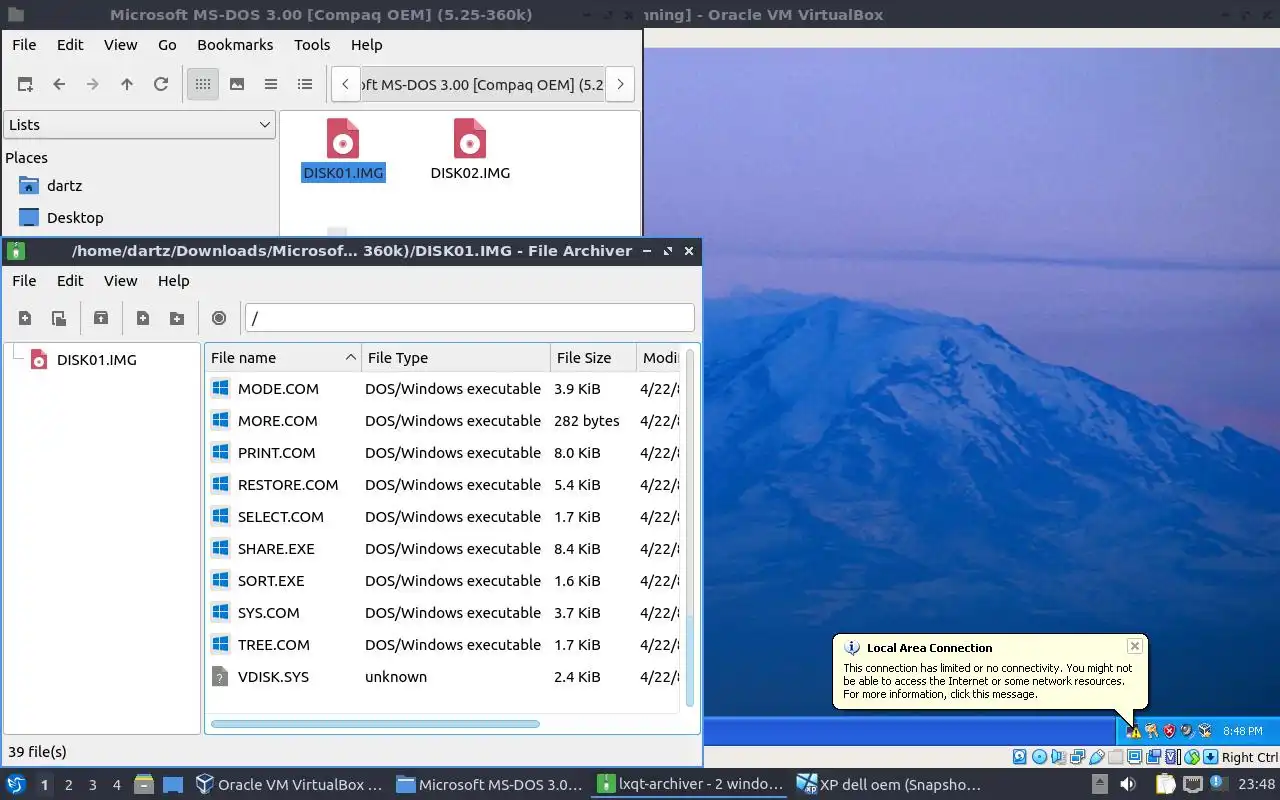Click the greyed forward arrow in file manager
The height and width of the screenshot is (800, 1280).
coord(93,84)
